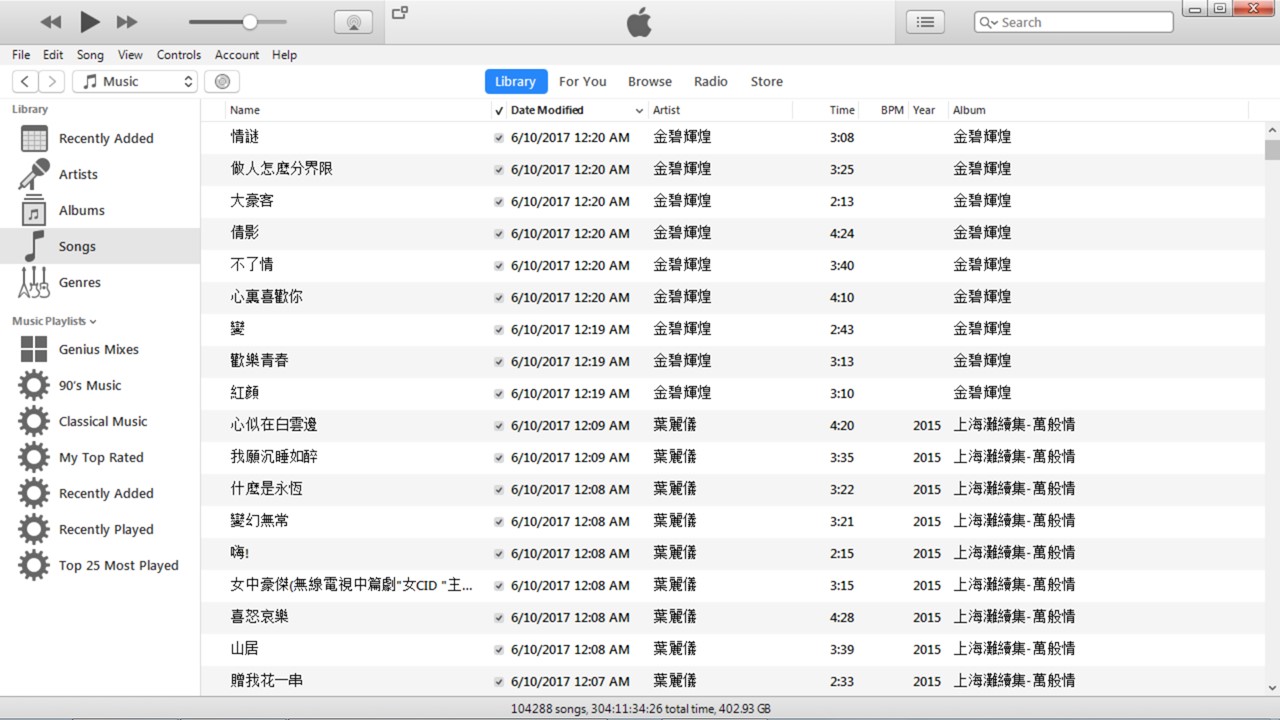Sort songs by Year column

pos(924,111)
